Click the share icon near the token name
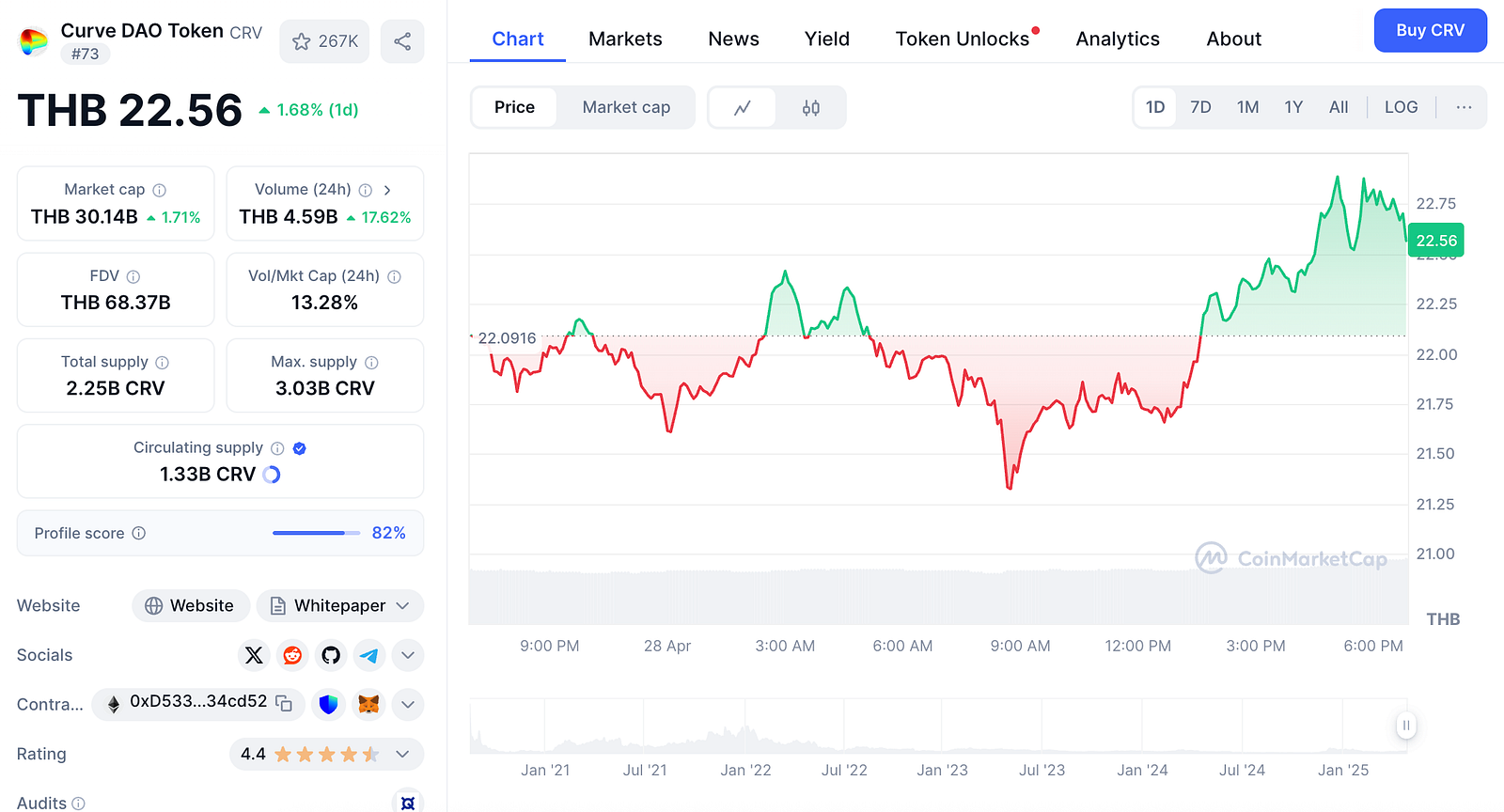 pos(402,41)
